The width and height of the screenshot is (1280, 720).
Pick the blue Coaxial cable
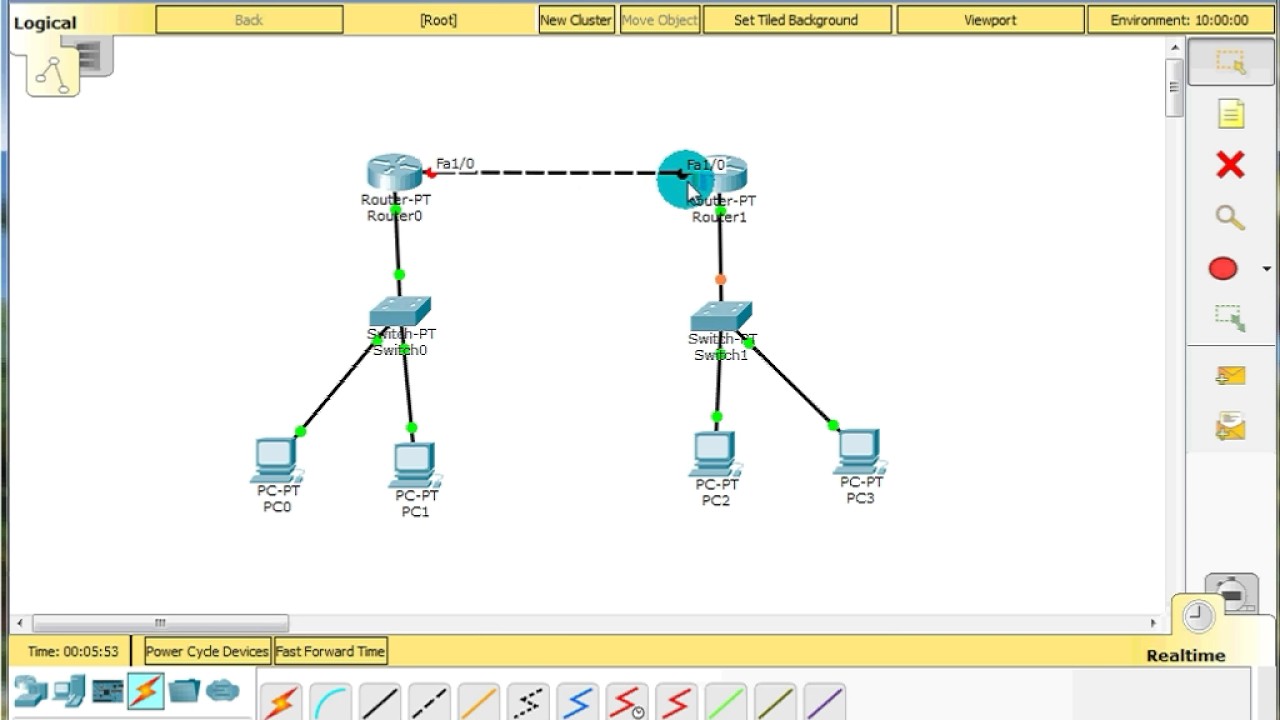click(578, 702)
